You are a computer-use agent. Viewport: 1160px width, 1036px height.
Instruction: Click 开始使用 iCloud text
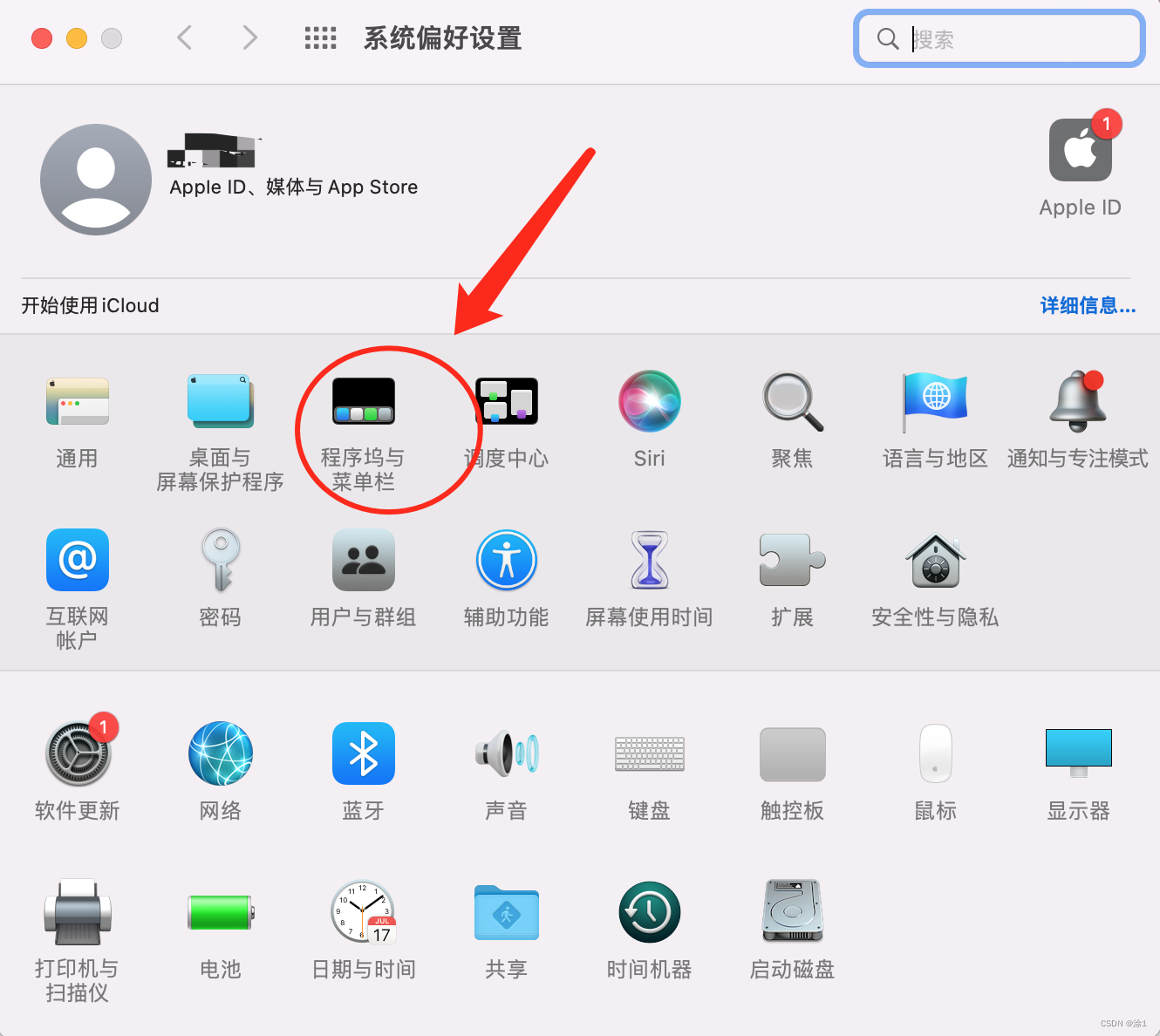(x=90, y=305)
